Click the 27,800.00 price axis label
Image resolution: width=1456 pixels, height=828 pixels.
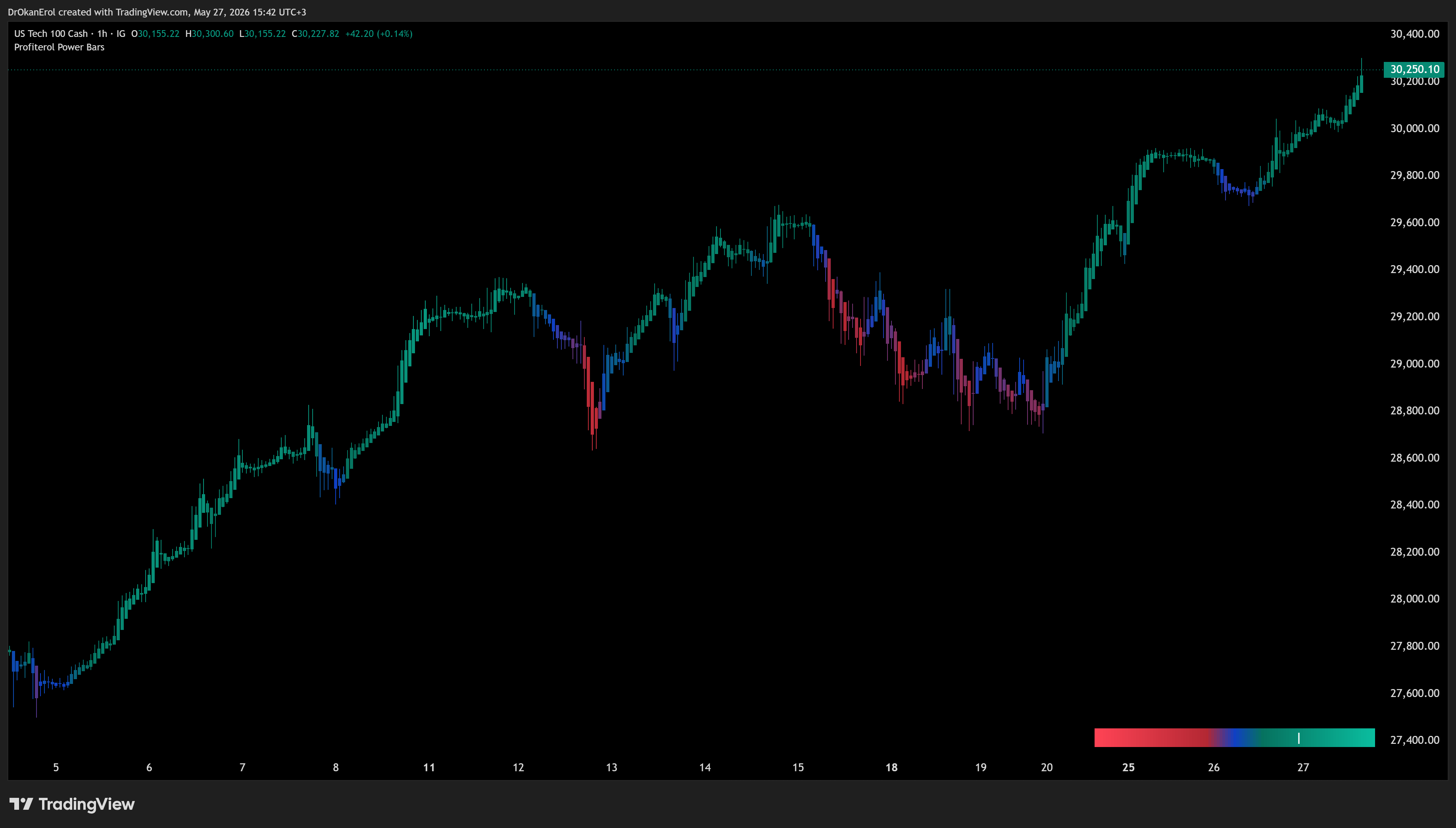[1414, 646]
